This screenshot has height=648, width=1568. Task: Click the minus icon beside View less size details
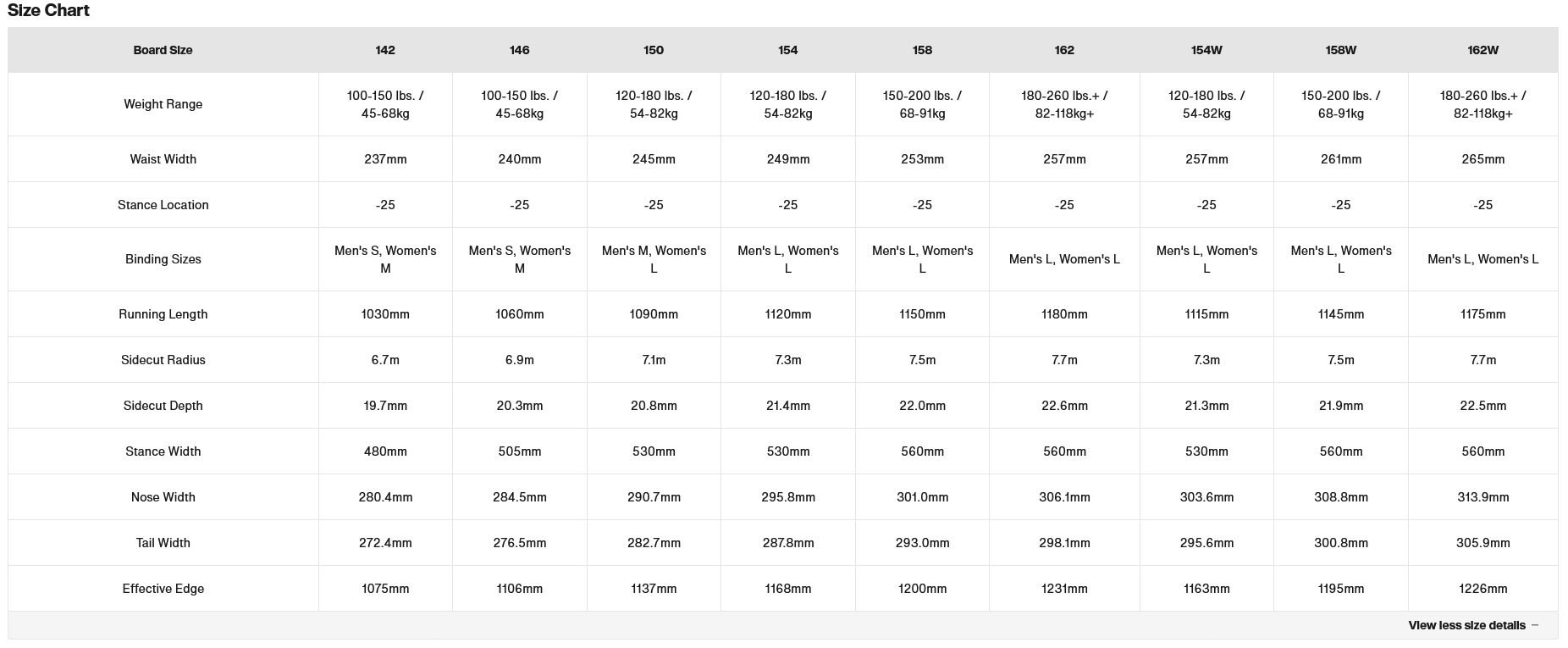point(1535,625)
